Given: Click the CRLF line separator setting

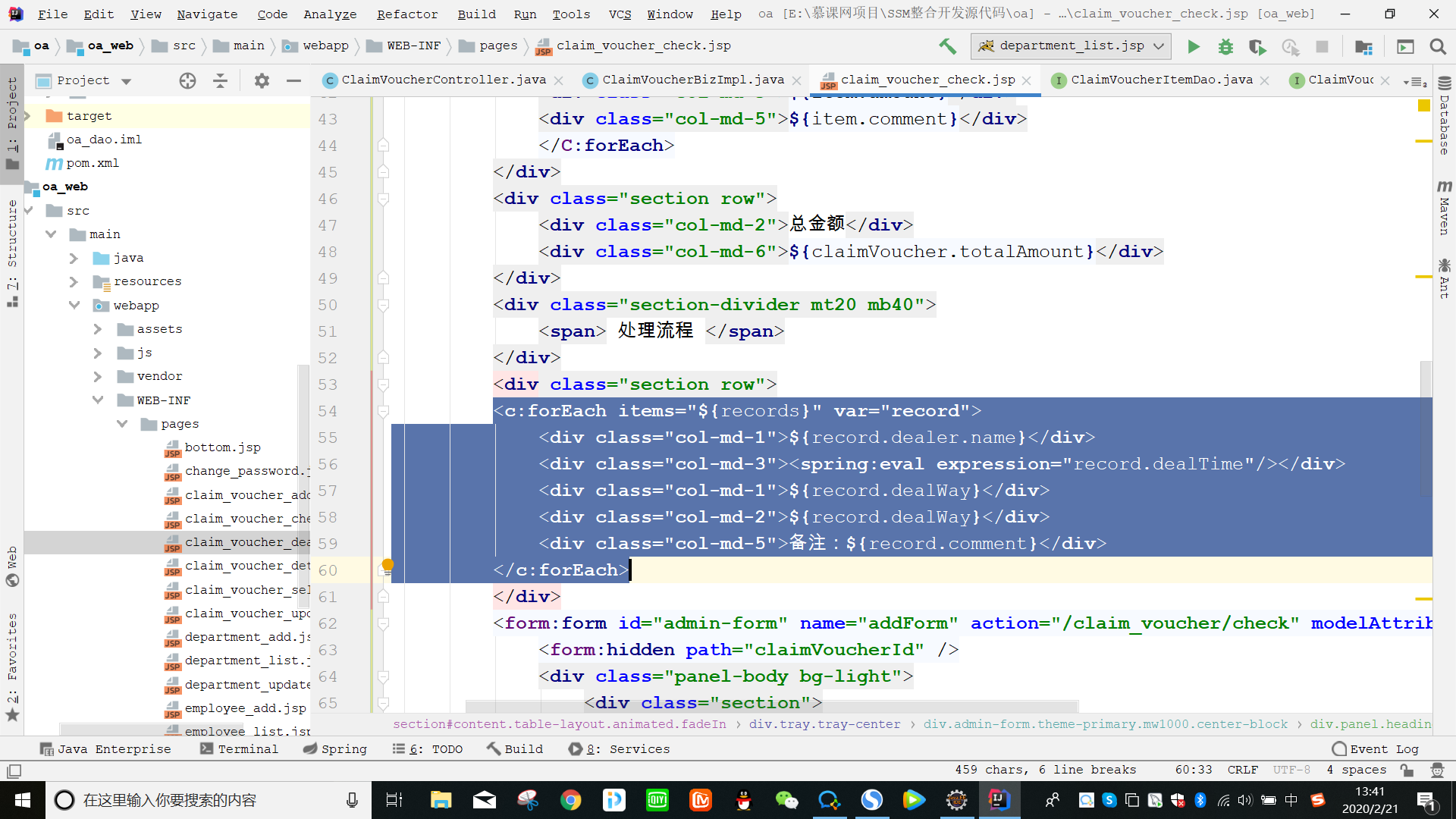Looking at the screenshot, I should (x=1242, y=770).
